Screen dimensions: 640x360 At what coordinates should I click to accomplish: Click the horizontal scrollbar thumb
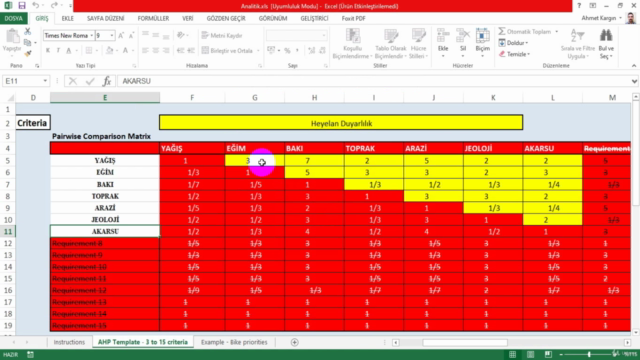point(464,342)
